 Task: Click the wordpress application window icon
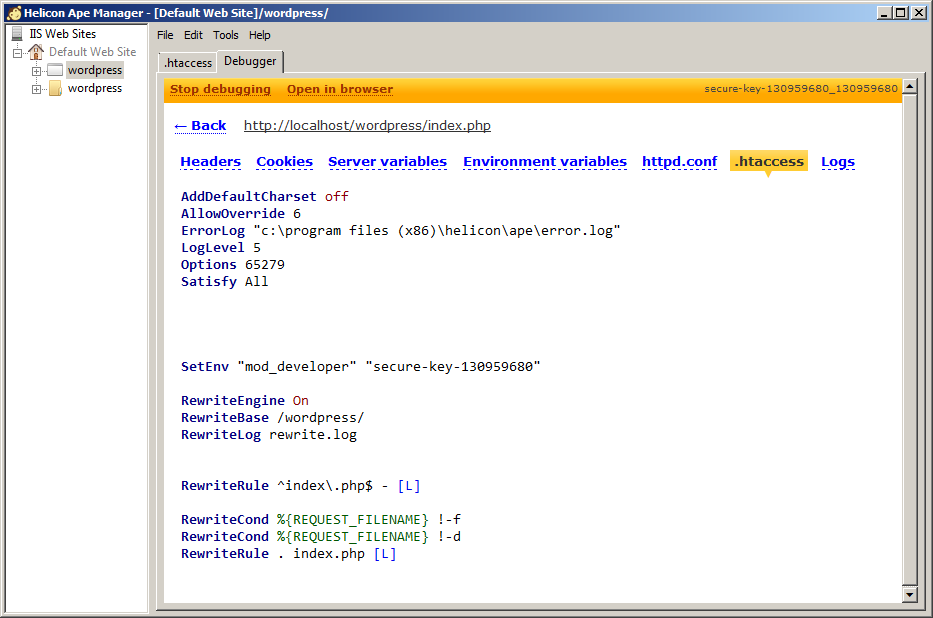[x=54, y=71]
